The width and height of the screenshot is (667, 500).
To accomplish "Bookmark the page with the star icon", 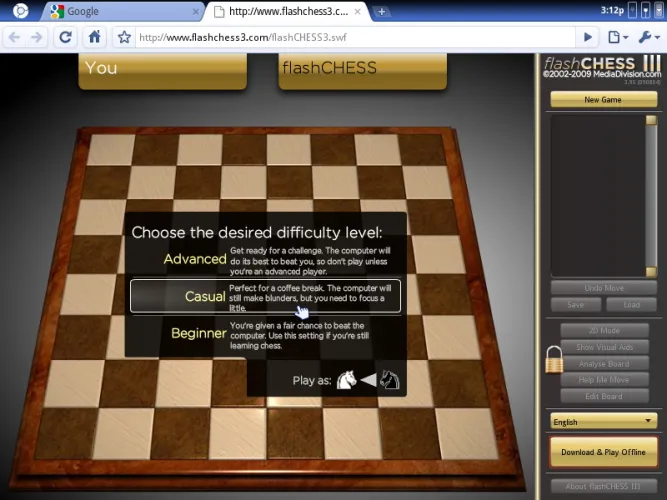I will click(124, 37).
